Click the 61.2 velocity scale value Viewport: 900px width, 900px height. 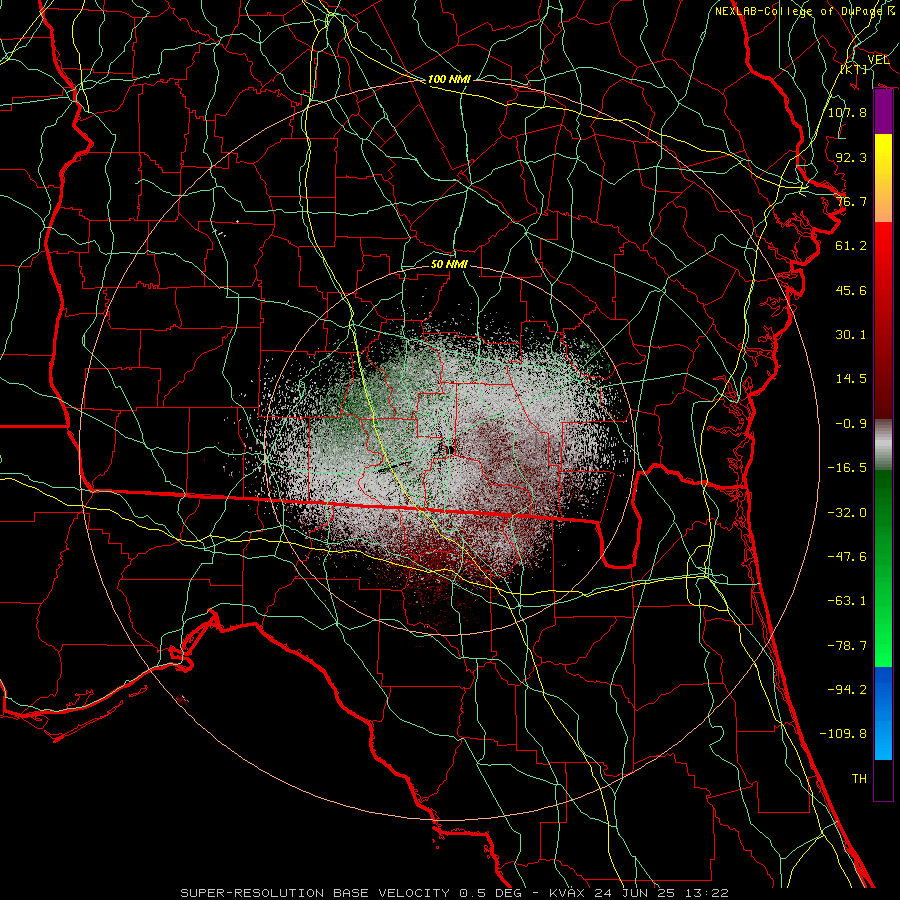click(x=851, y=246)
